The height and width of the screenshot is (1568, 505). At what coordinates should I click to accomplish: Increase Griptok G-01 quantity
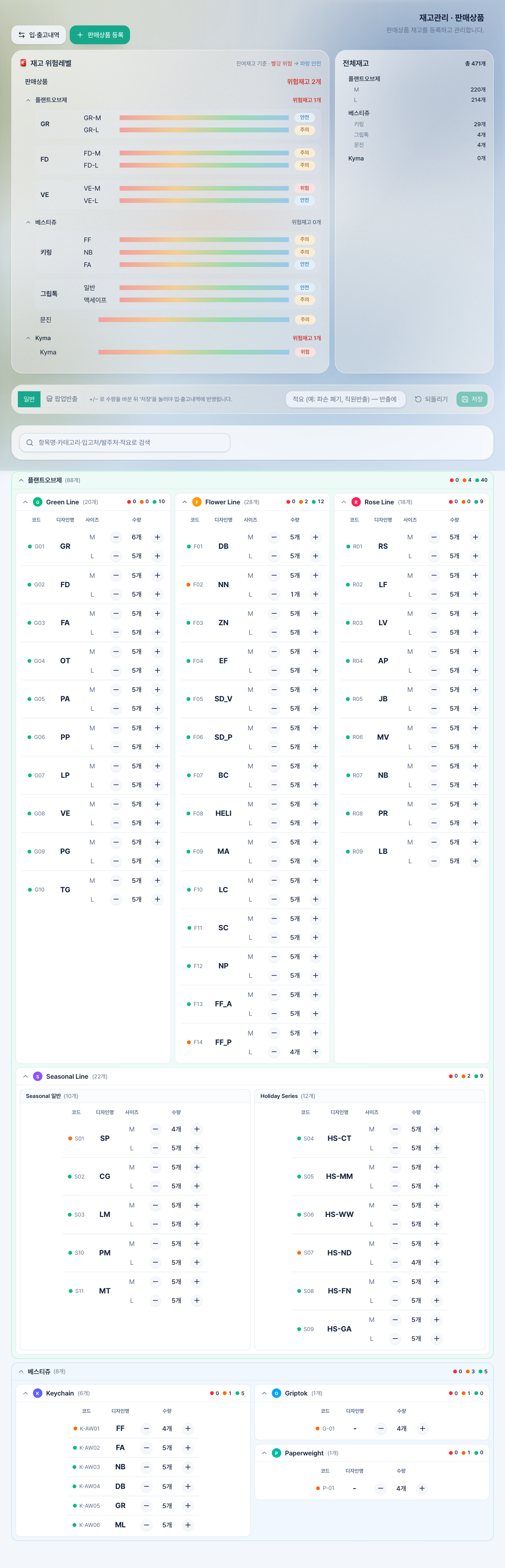pos(422,1429)
